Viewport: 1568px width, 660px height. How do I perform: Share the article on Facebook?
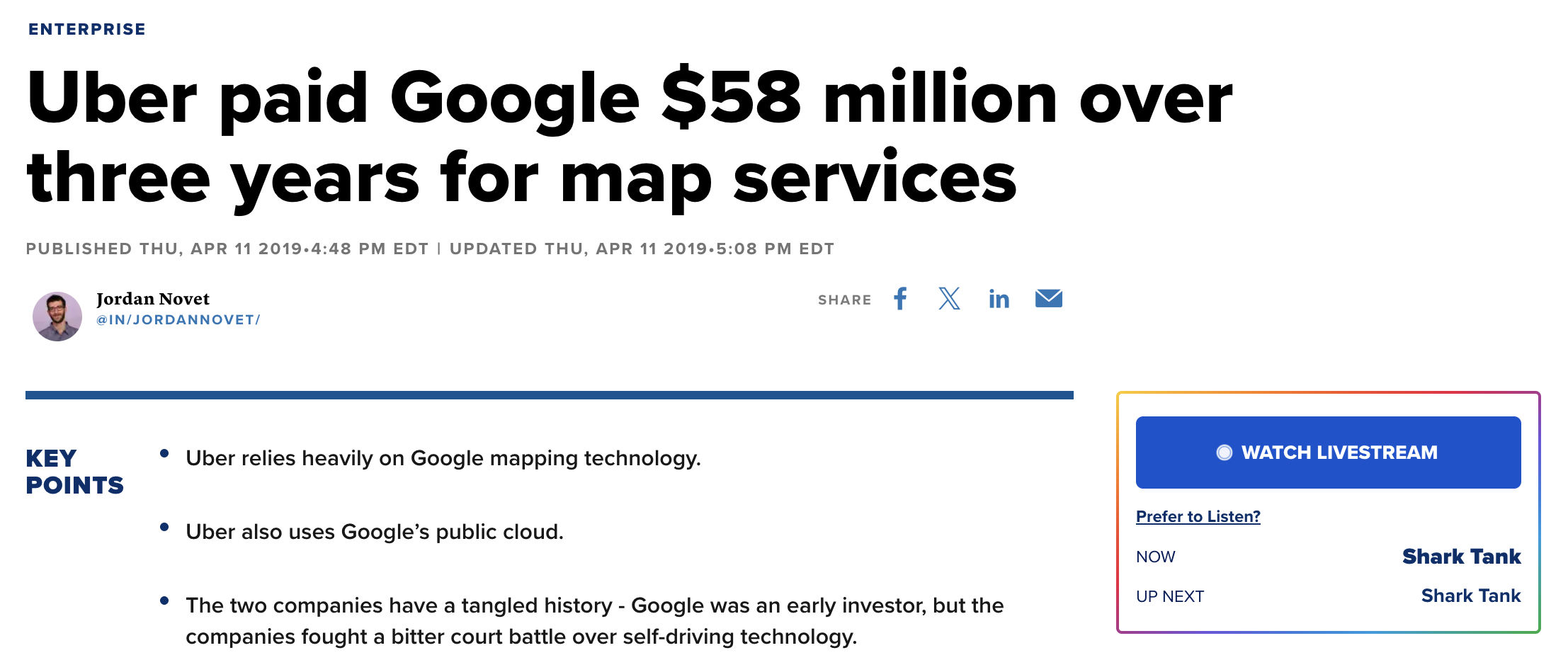click(900, 299)
